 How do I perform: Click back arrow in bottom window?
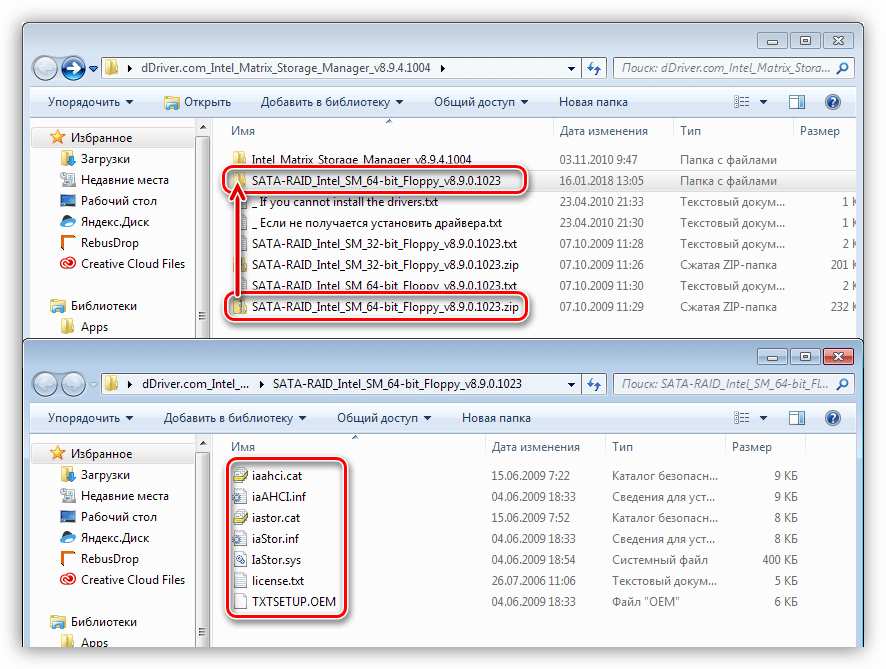coord(45,384)
